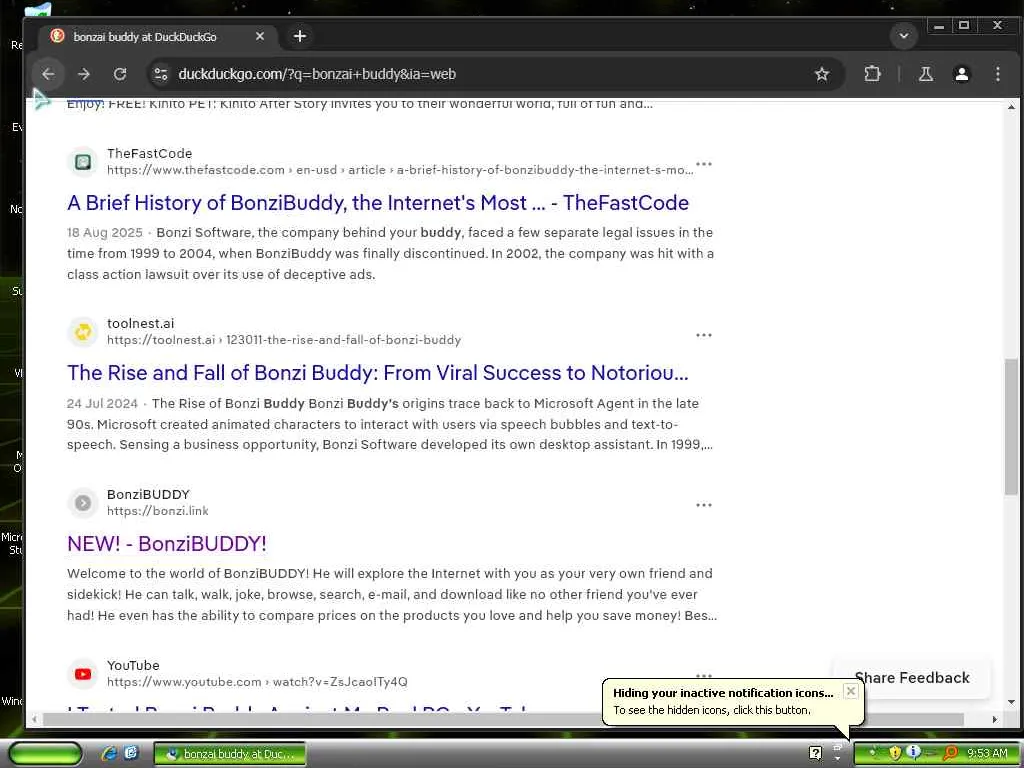Click the YouTube result favicon

[83, 673]
